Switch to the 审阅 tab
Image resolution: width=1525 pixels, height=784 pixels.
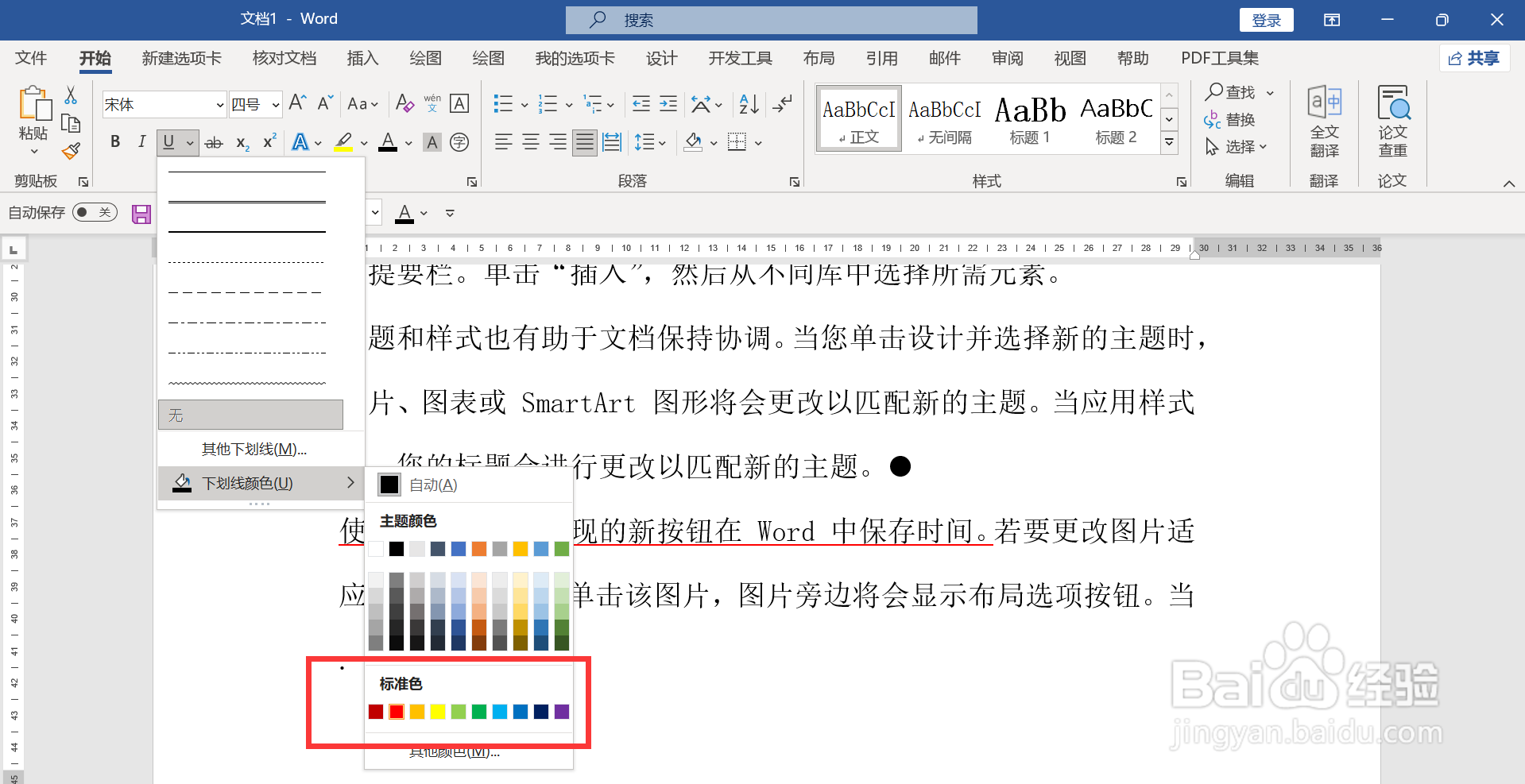coord(1007,58)
